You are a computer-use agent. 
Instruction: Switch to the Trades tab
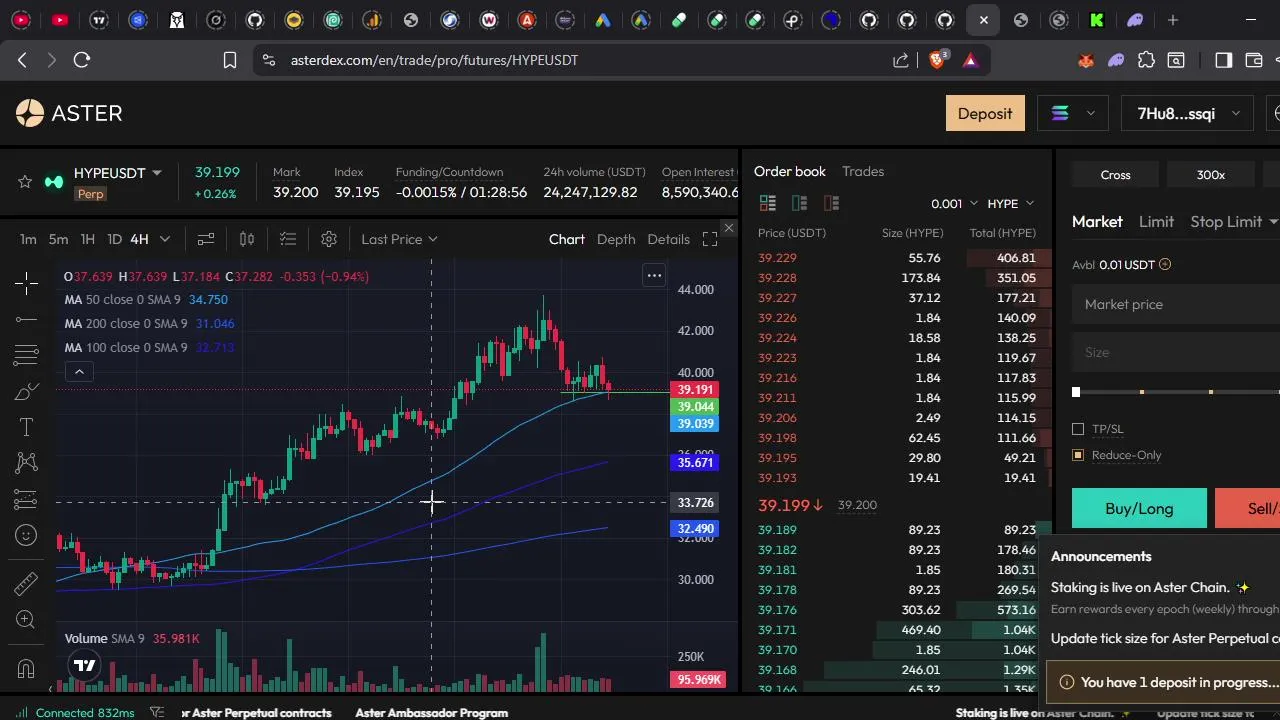863,171
